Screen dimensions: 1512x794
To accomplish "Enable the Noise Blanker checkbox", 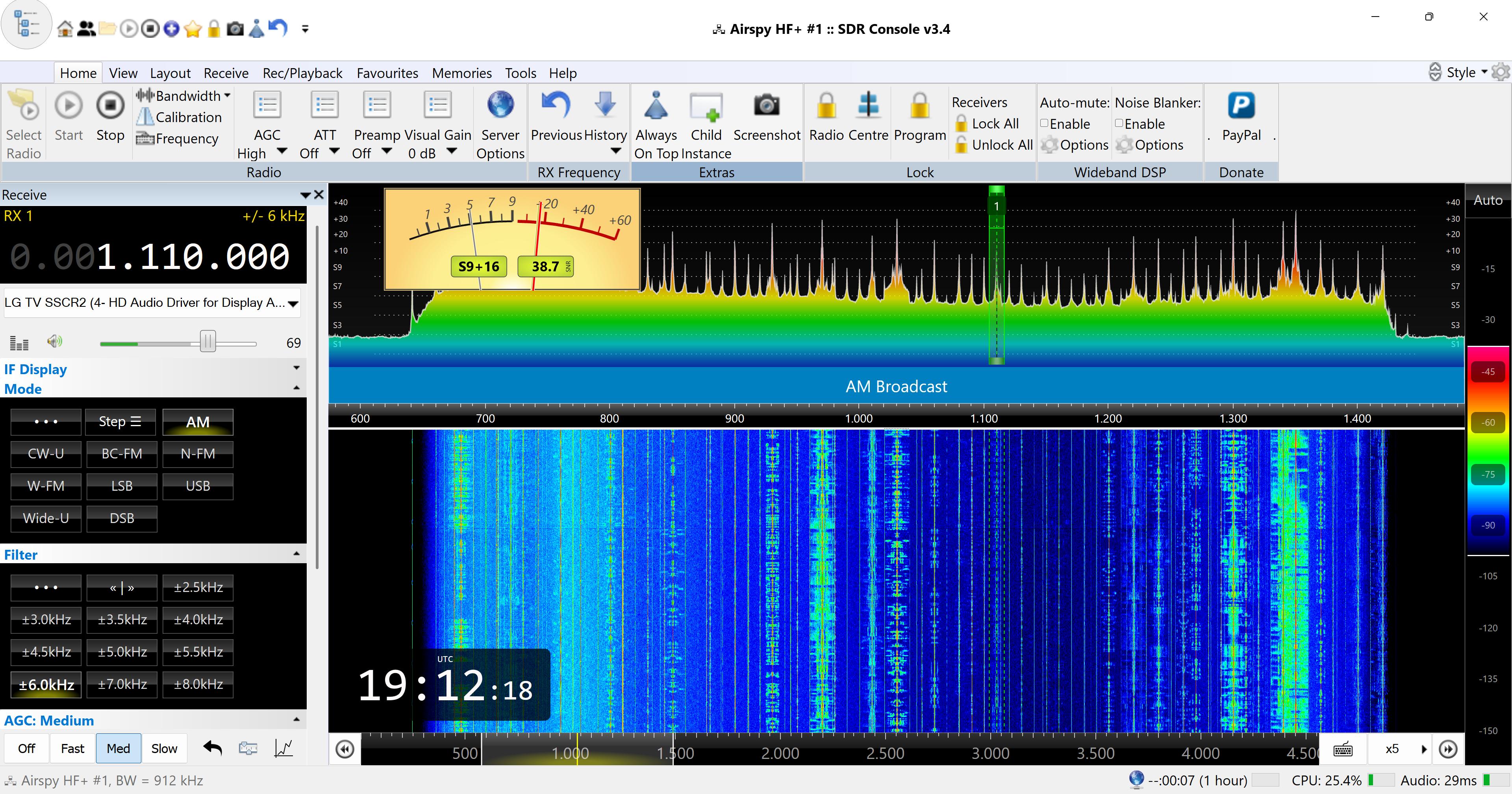I will (x=1119, y=123).
